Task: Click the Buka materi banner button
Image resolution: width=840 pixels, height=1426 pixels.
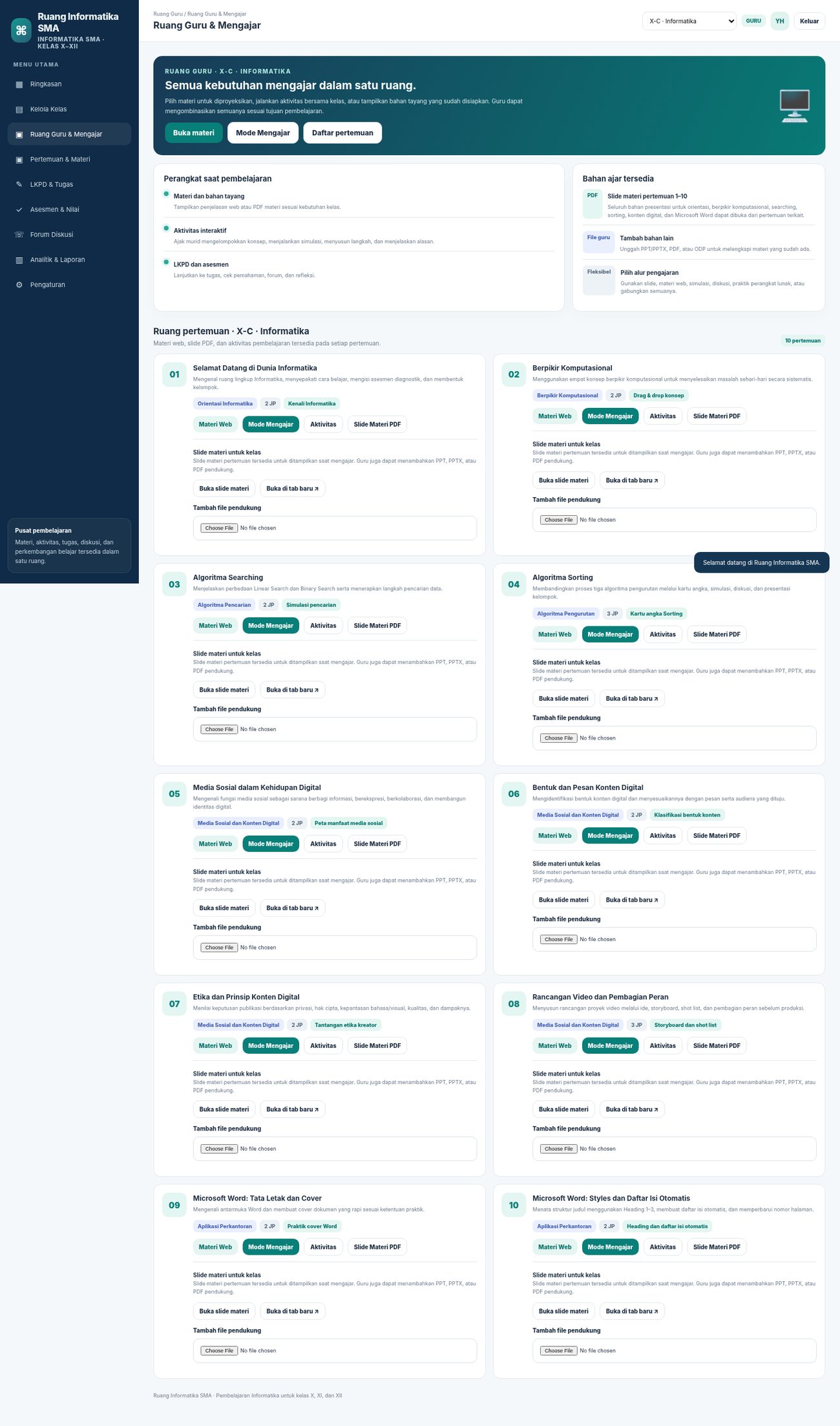Action: pos(194,133)
